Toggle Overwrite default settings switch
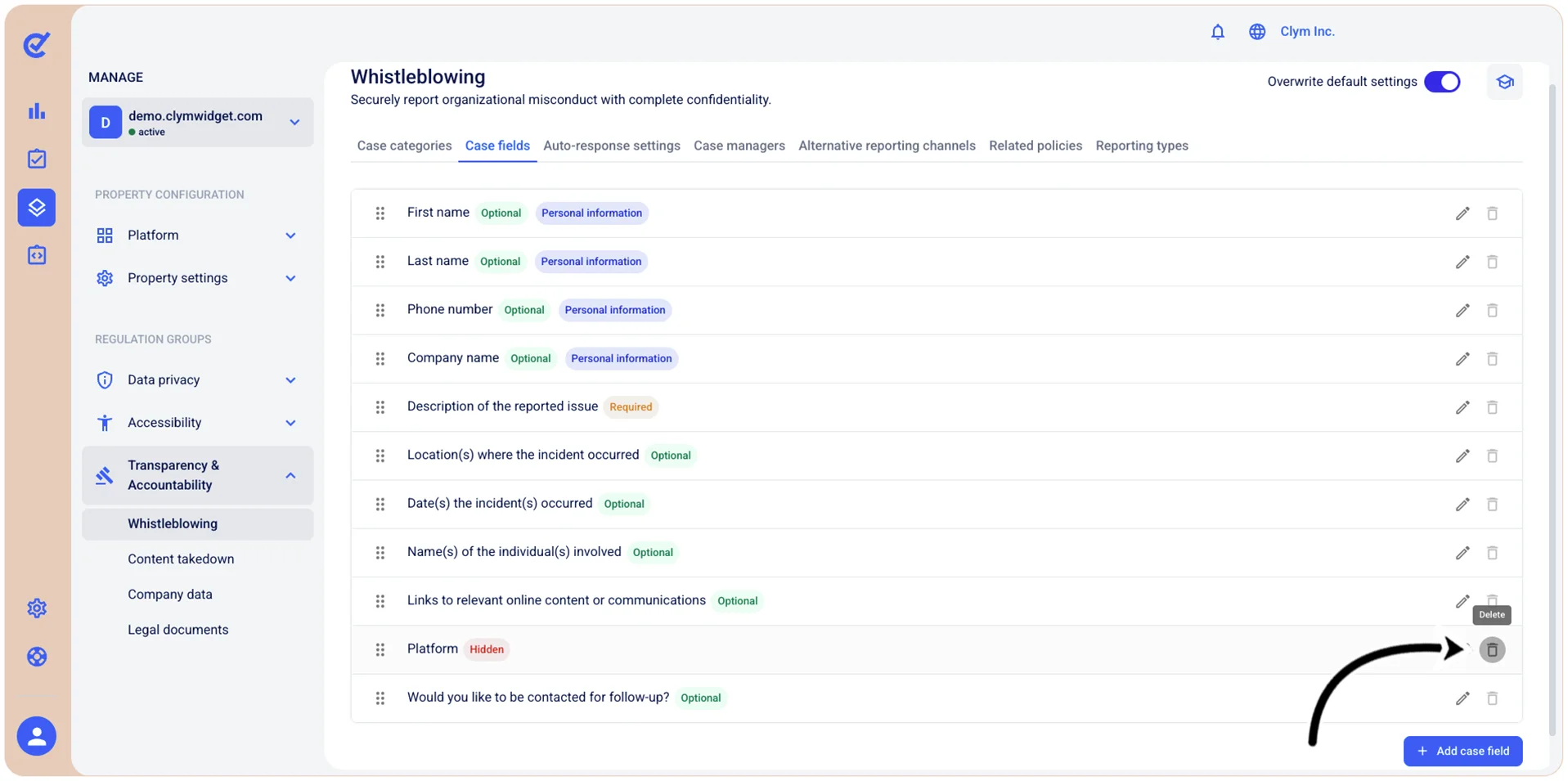This screenshot has width=1568, height=781. [1442, 82]
